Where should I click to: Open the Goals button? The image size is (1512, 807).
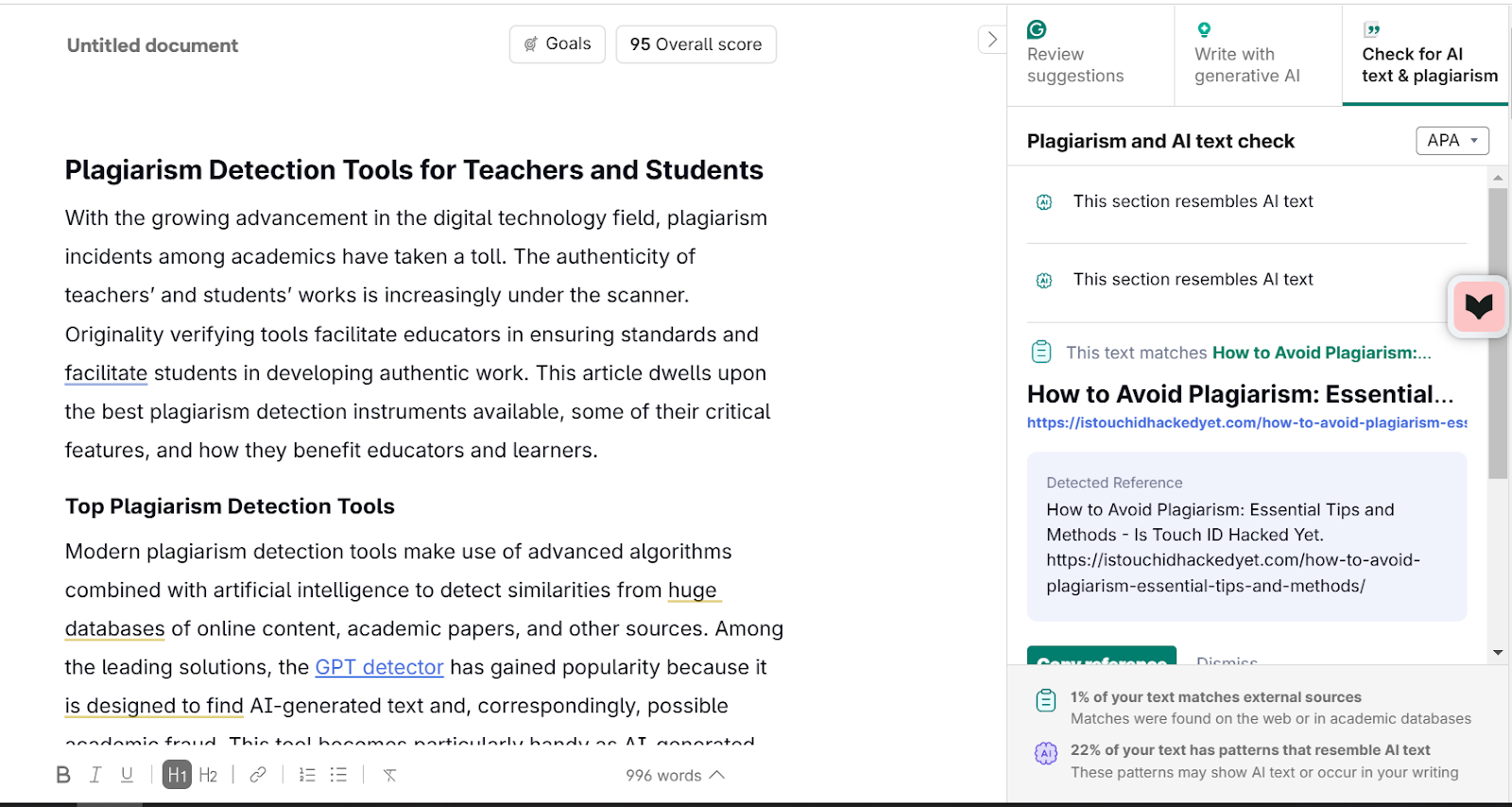(557, 44)
